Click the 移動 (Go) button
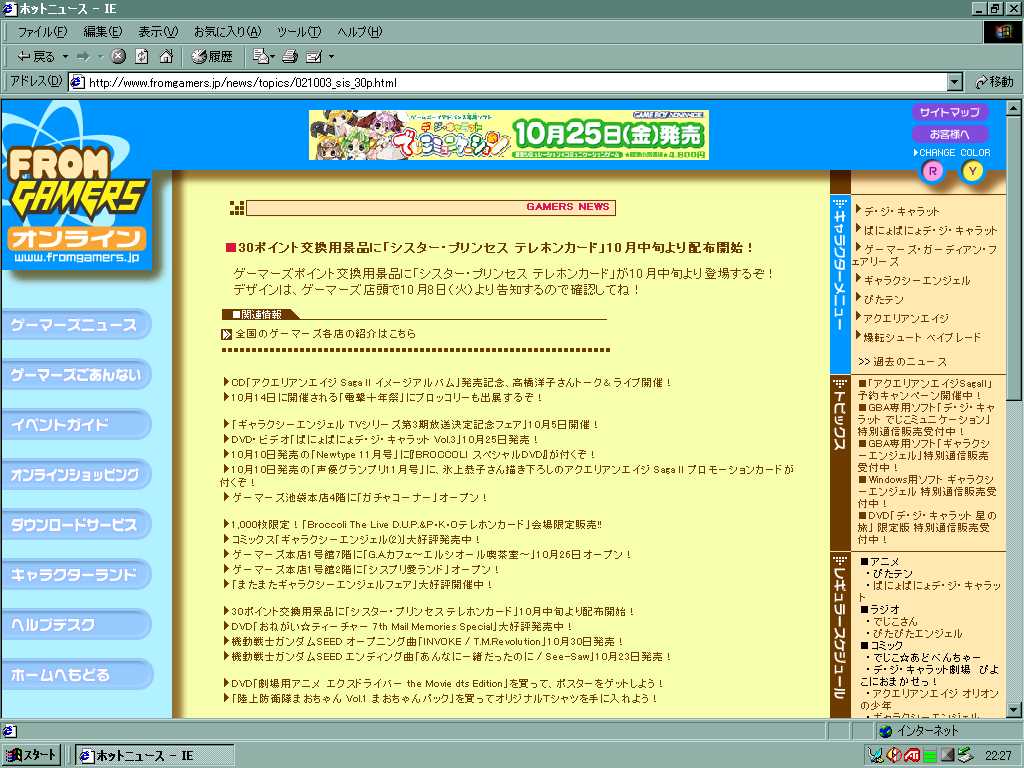1024x768 pixels. (994, 82)
